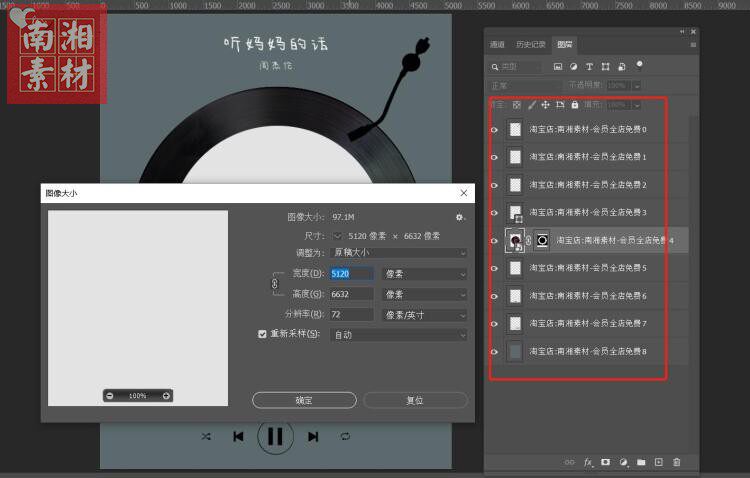Hide layer ending with 6
750x478 pixels.
494,296
